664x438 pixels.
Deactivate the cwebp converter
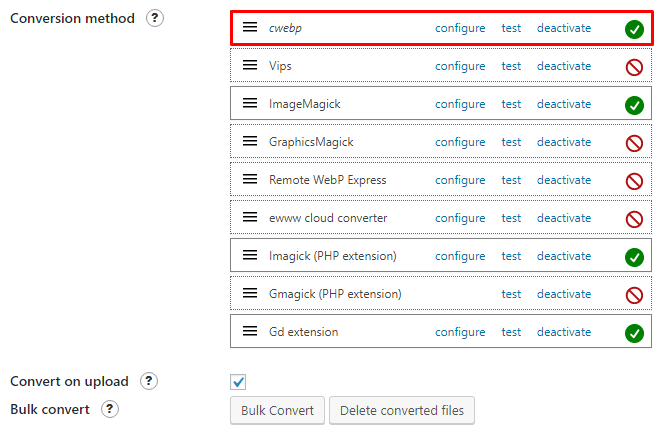[564, 28]
